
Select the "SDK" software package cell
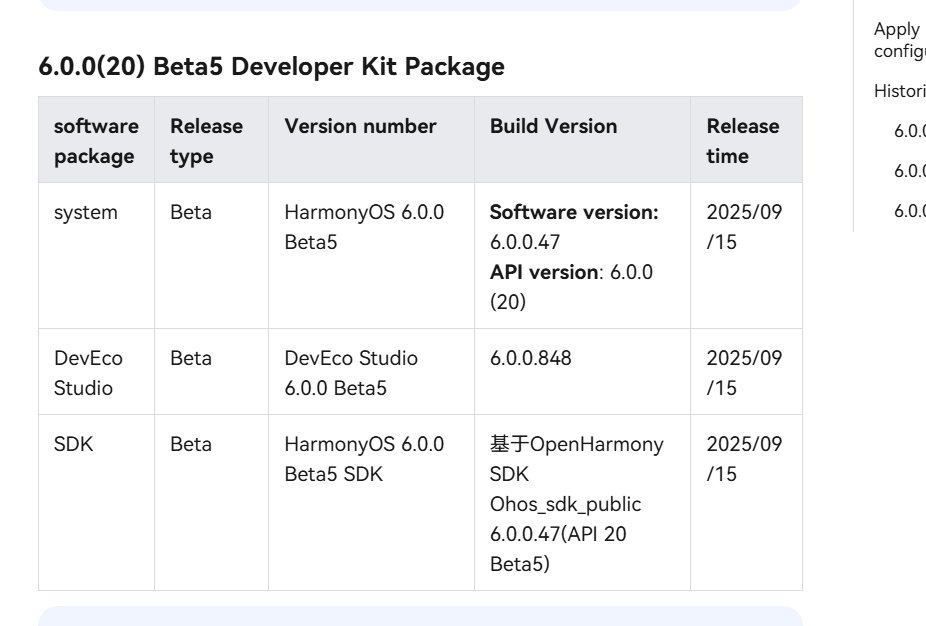[96, 503]
